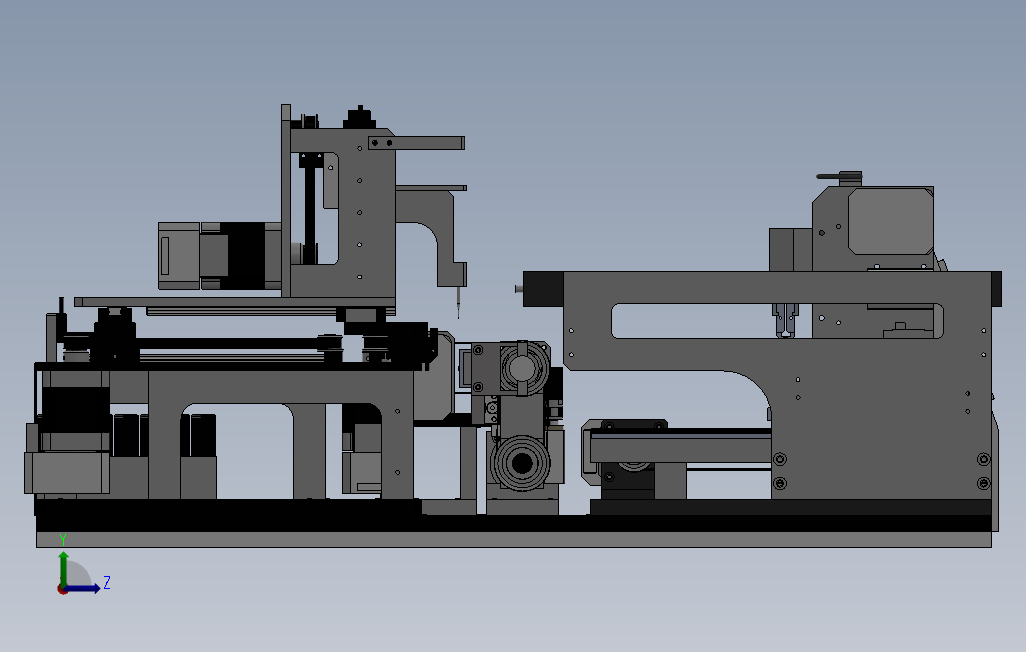1026x652 pixels.
Task: Click the "Y" label on orientation triad
Action: [63, 540]
